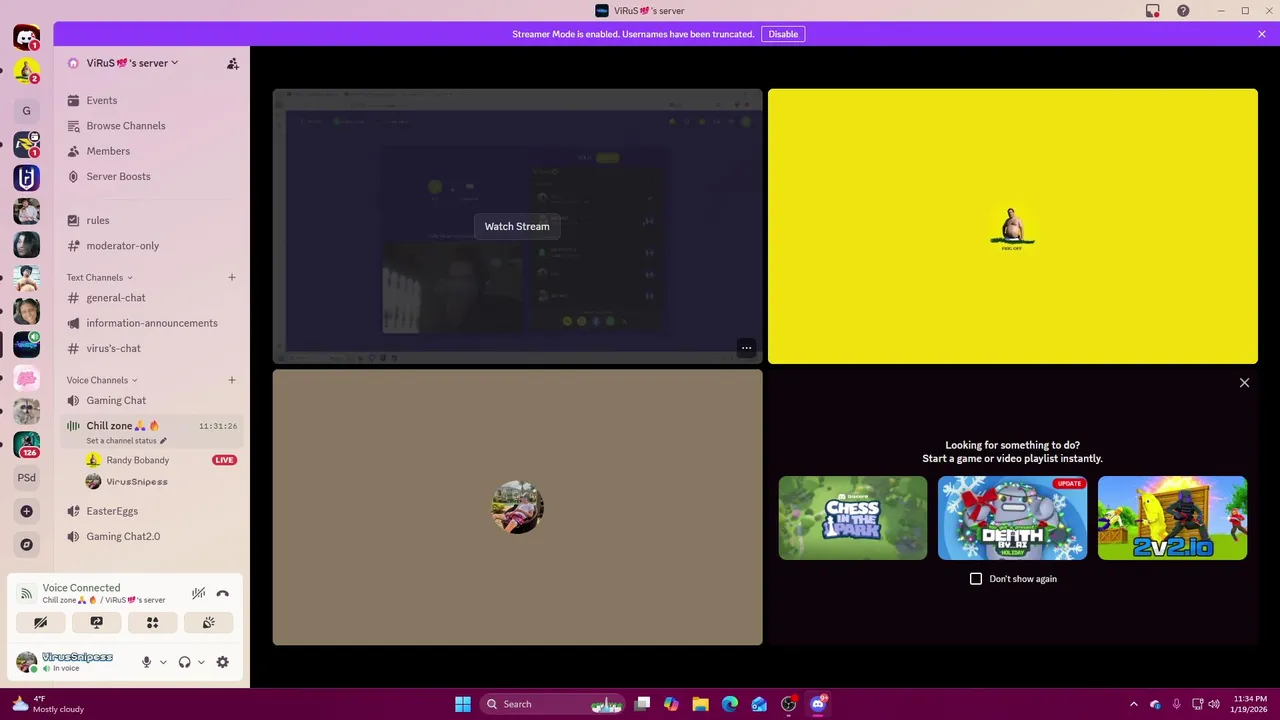Show hidden system tray icons chevron
The height and width of the screenshot is (720, 1280).
click(1133, 704)
